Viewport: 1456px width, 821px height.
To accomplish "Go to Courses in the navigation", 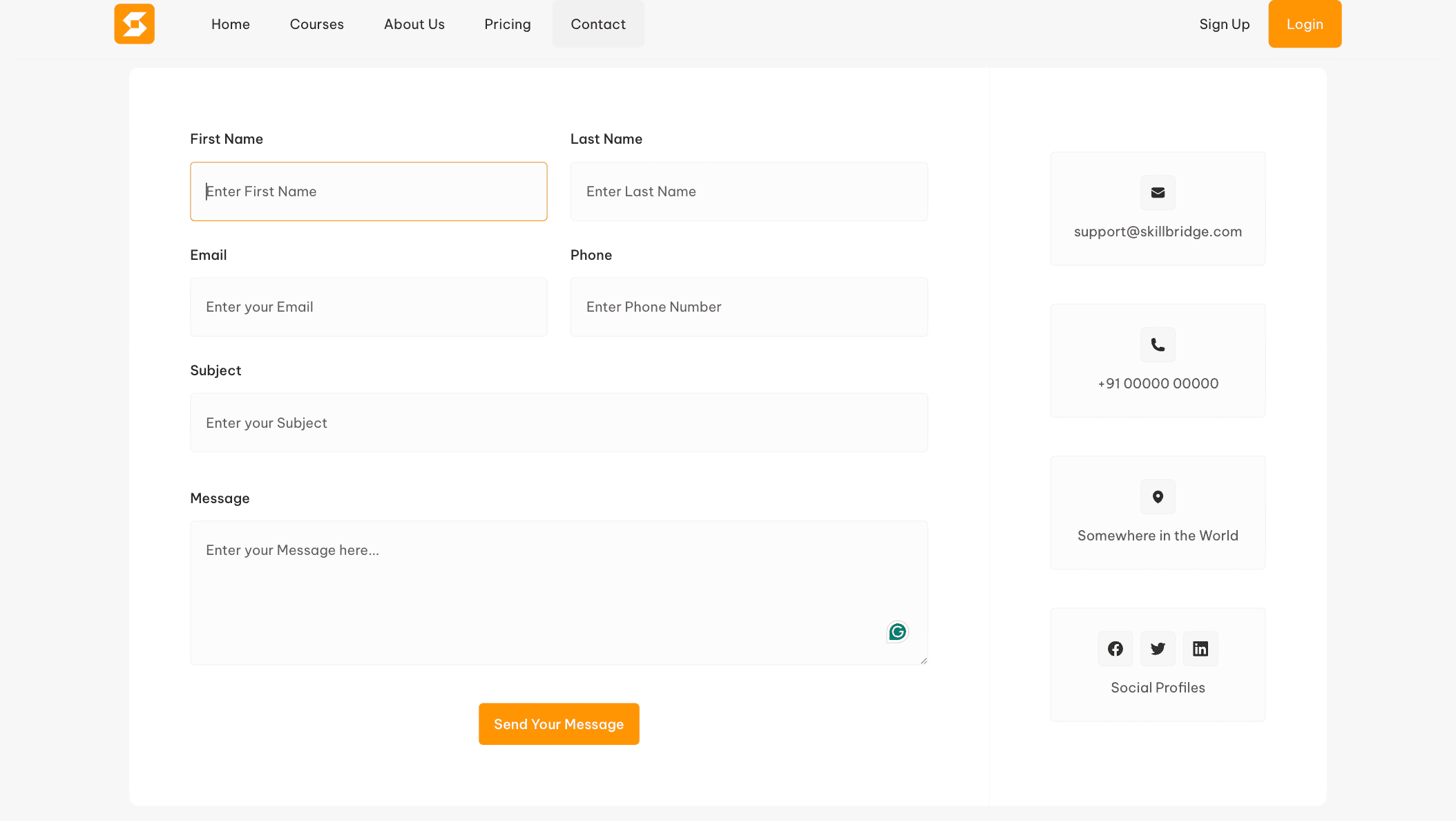I will (317, 24).
